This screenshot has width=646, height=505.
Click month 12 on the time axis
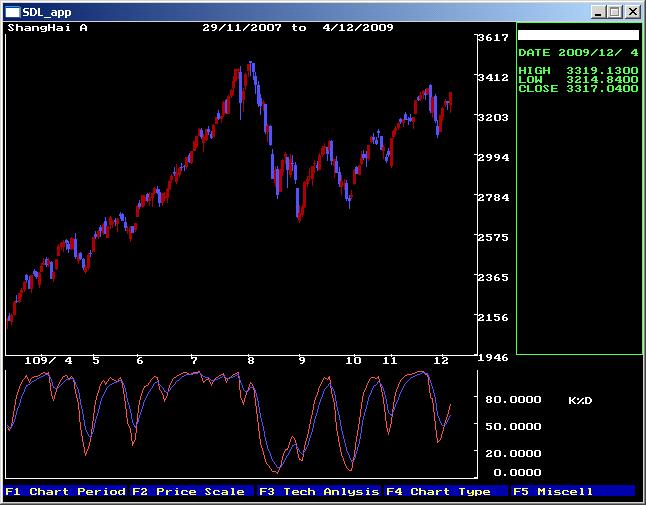[441, 361]
